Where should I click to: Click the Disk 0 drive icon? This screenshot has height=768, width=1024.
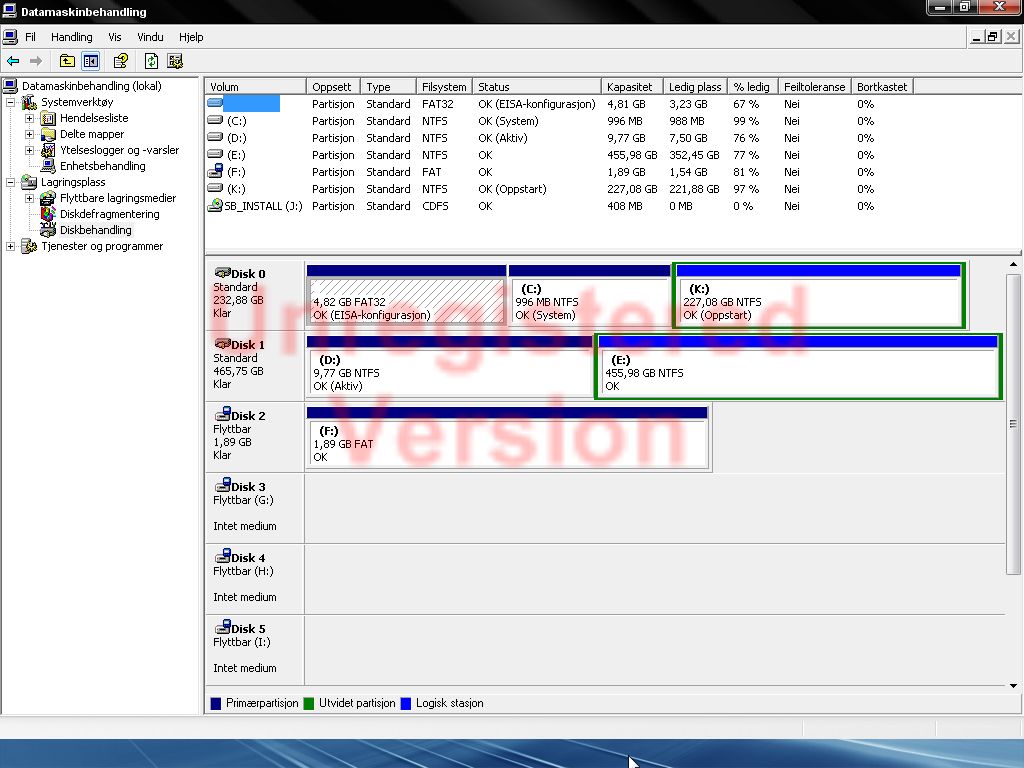pos(222,272)
